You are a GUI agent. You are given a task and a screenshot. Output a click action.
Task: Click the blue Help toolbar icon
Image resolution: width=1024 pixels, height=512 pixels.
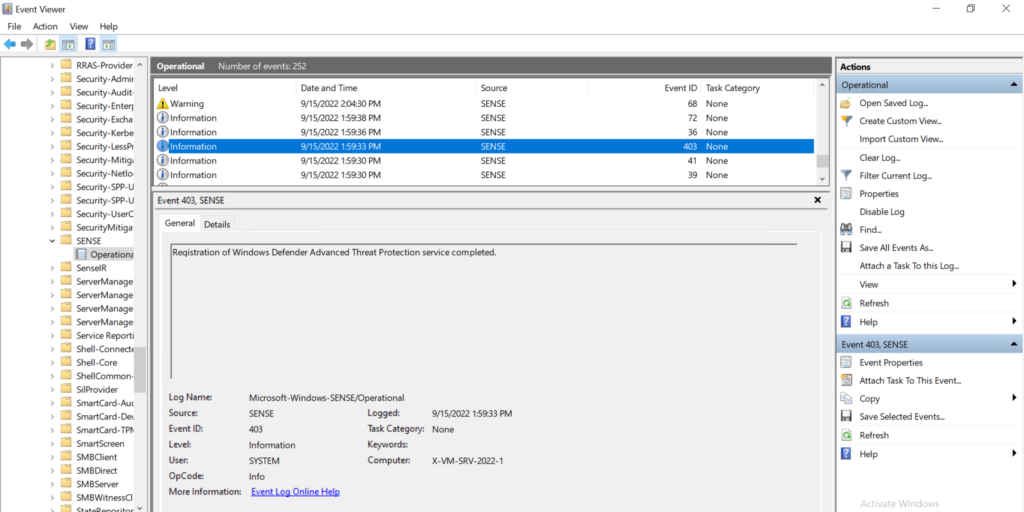[91, 44]
